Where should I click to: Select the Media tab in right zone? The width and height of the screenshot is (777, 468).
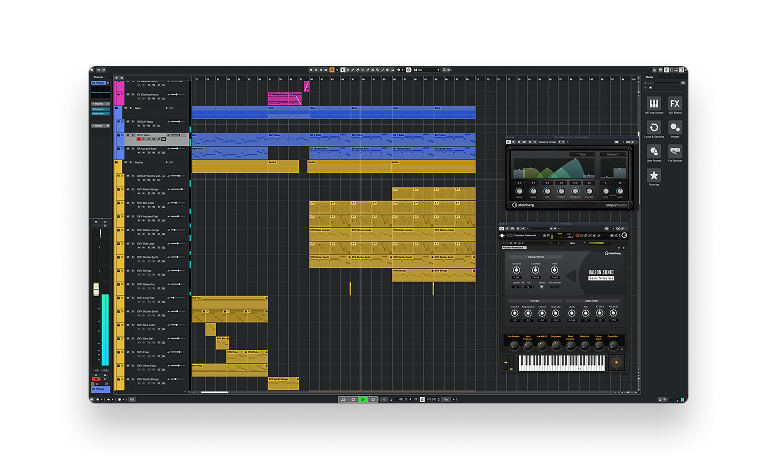650,77
